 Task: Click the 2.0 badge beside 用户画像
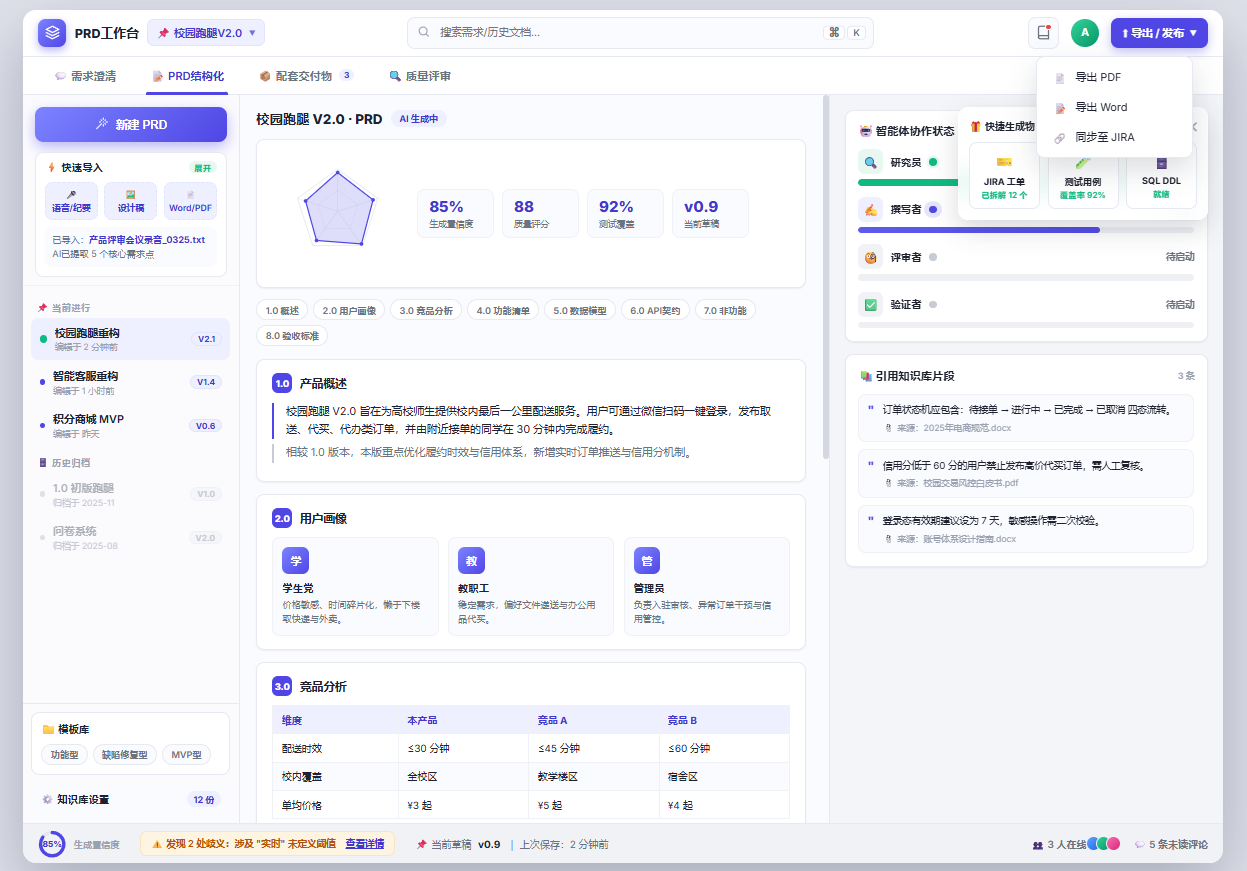282,518
